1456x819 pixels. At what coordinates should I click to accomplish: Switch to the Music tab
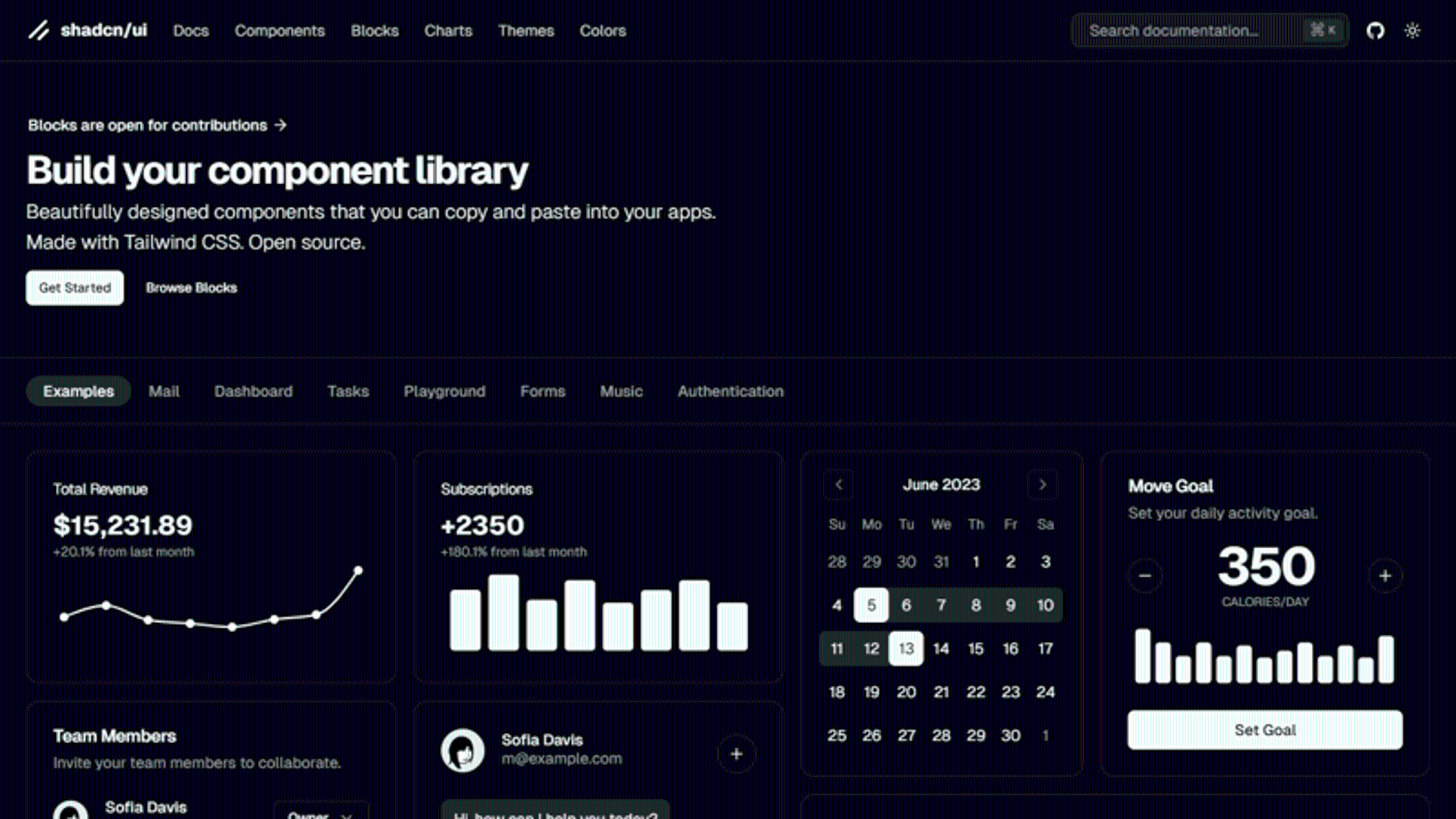point(621,392)
